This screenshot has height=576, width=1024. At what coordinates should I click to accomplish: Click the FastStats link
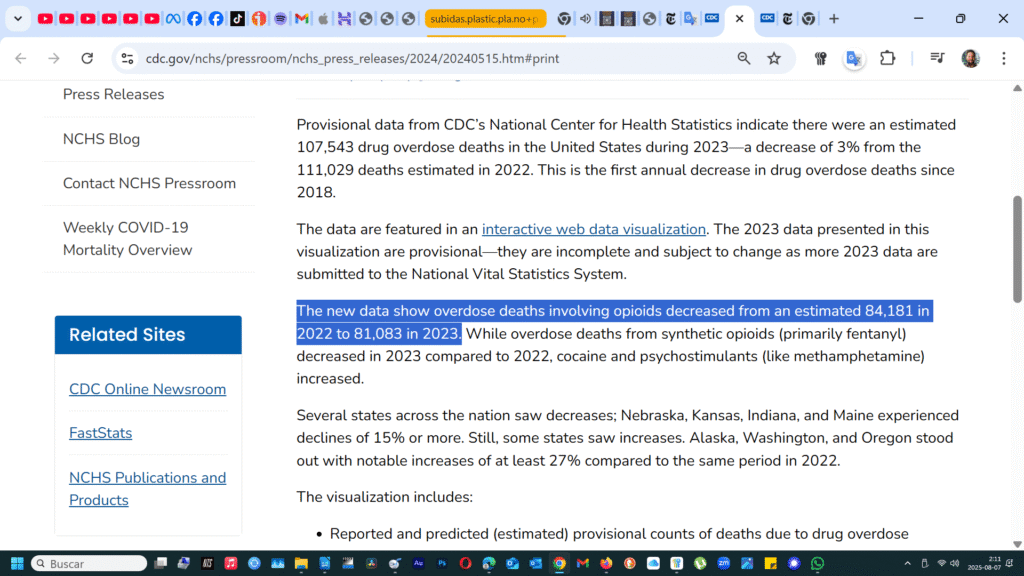[100, 433]
